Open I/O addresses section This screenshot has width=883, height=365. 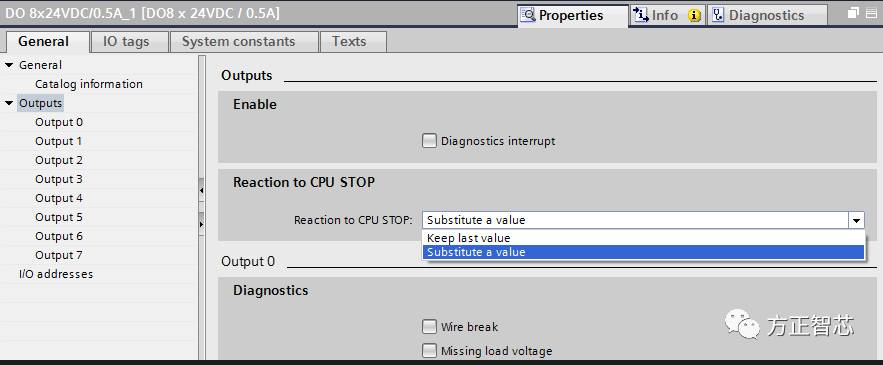pos(56,274)
